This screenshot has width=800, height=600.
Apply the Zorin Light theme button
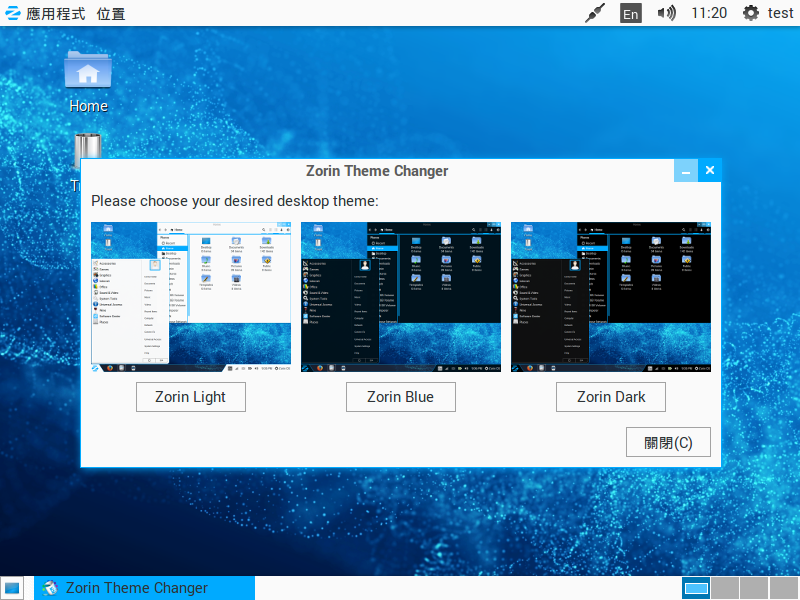pos(191,397)
